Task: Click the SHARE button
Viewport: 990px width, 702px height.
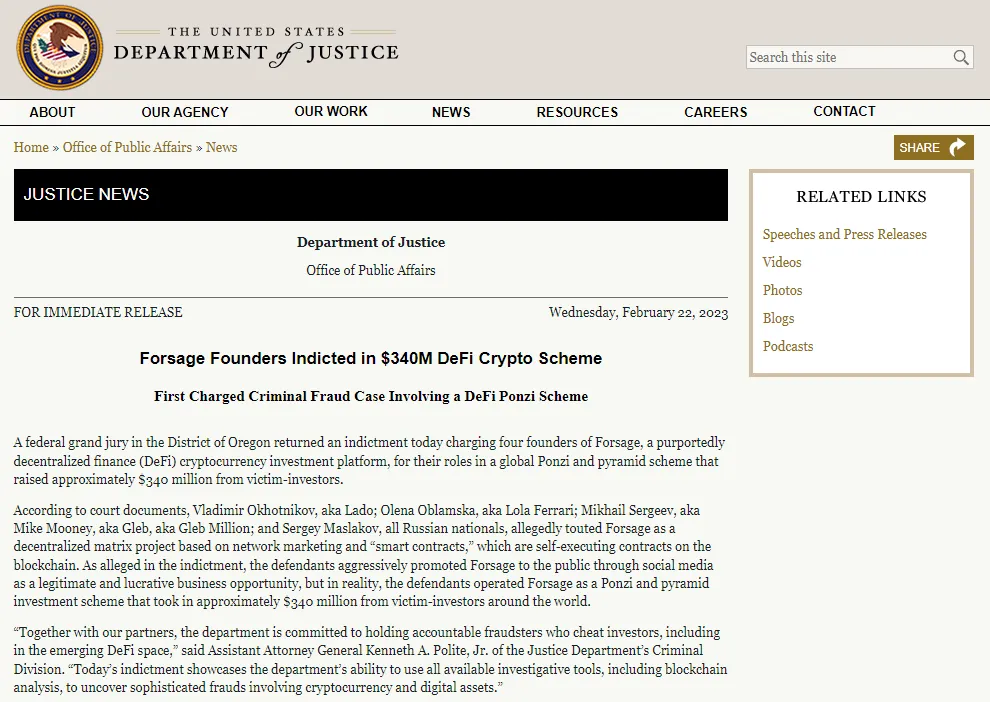Action: pos(933,147)
